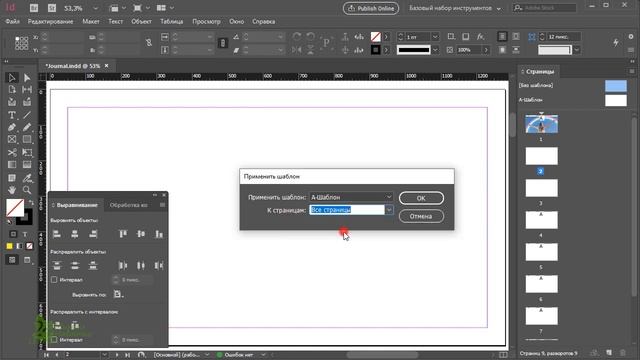Image resolution: width=640 pixels, height=360 pixels.
Task: Align bottom edges in Align panel
Action: (x=159, y=234)
